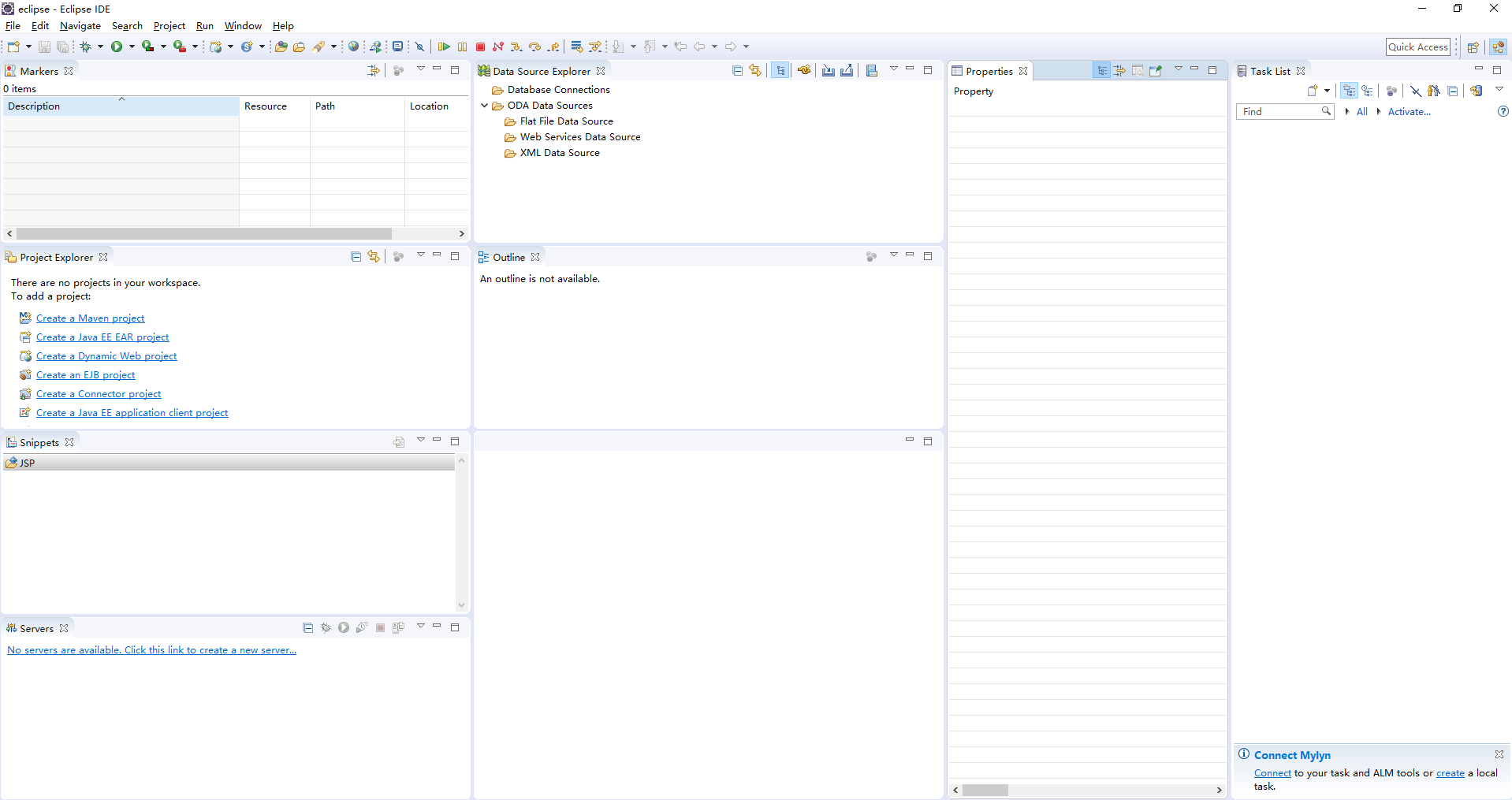Click the Quick Access field

pos(1418,47)
